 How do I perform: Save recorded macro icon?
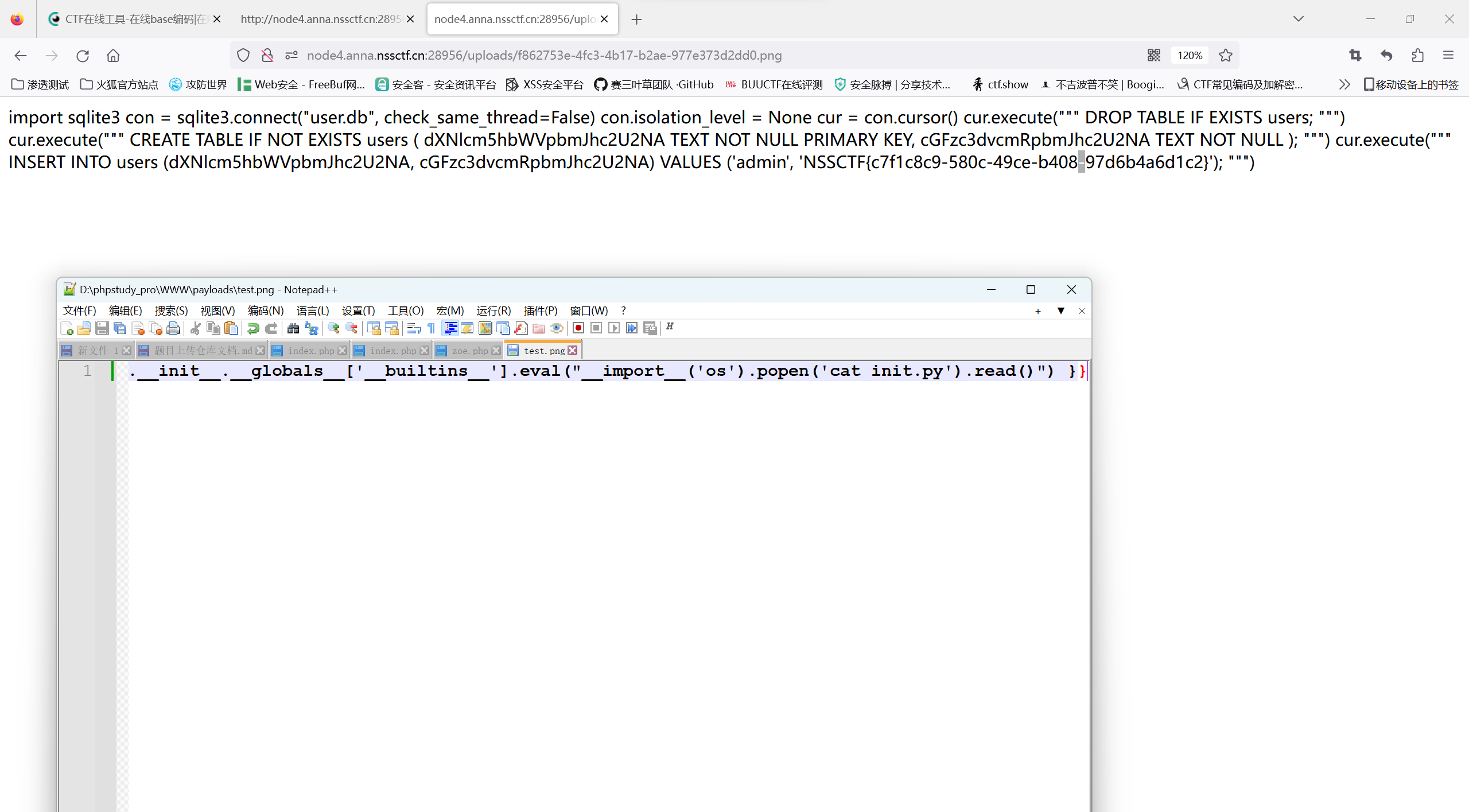(650, 328)
